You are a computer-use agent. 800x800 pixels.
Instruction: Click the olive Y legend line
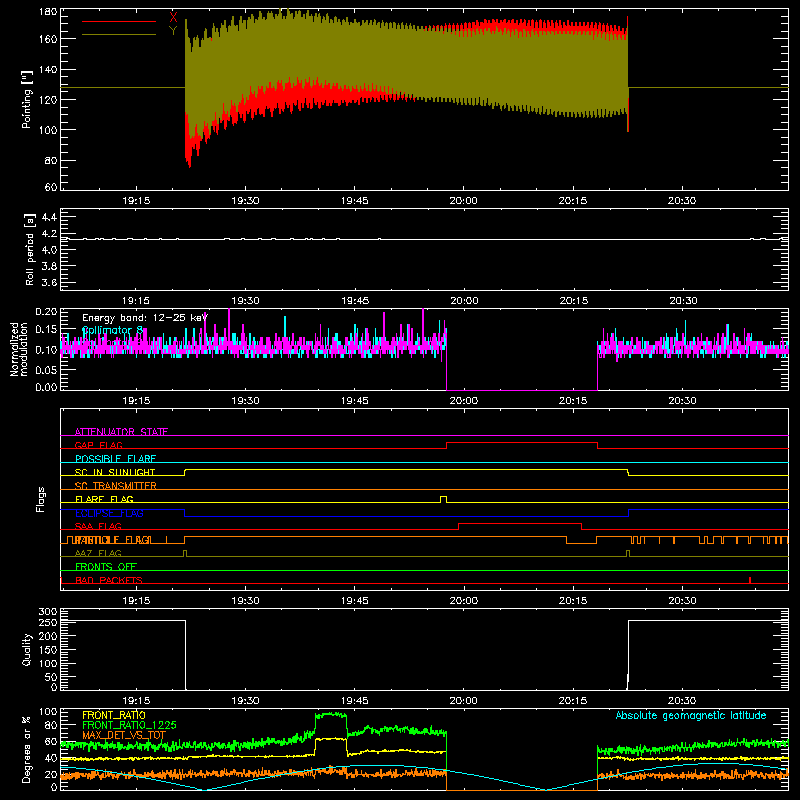(119, 35)
